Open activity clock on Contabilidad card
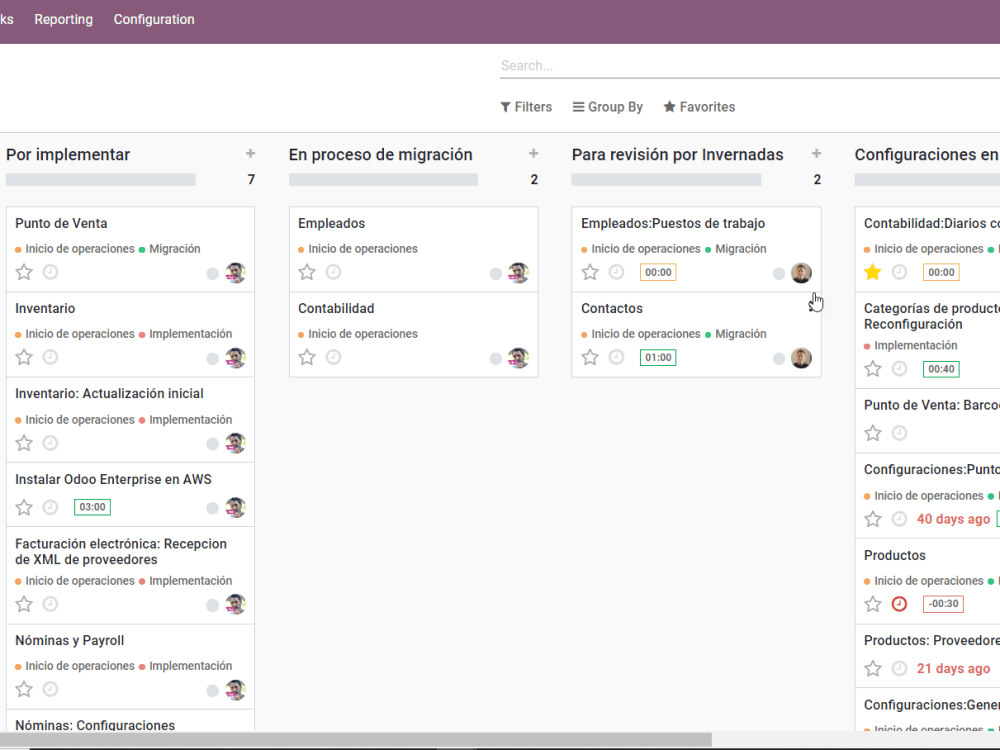Viewport: 1000px width, 750px height. click(x=334, y=357)
